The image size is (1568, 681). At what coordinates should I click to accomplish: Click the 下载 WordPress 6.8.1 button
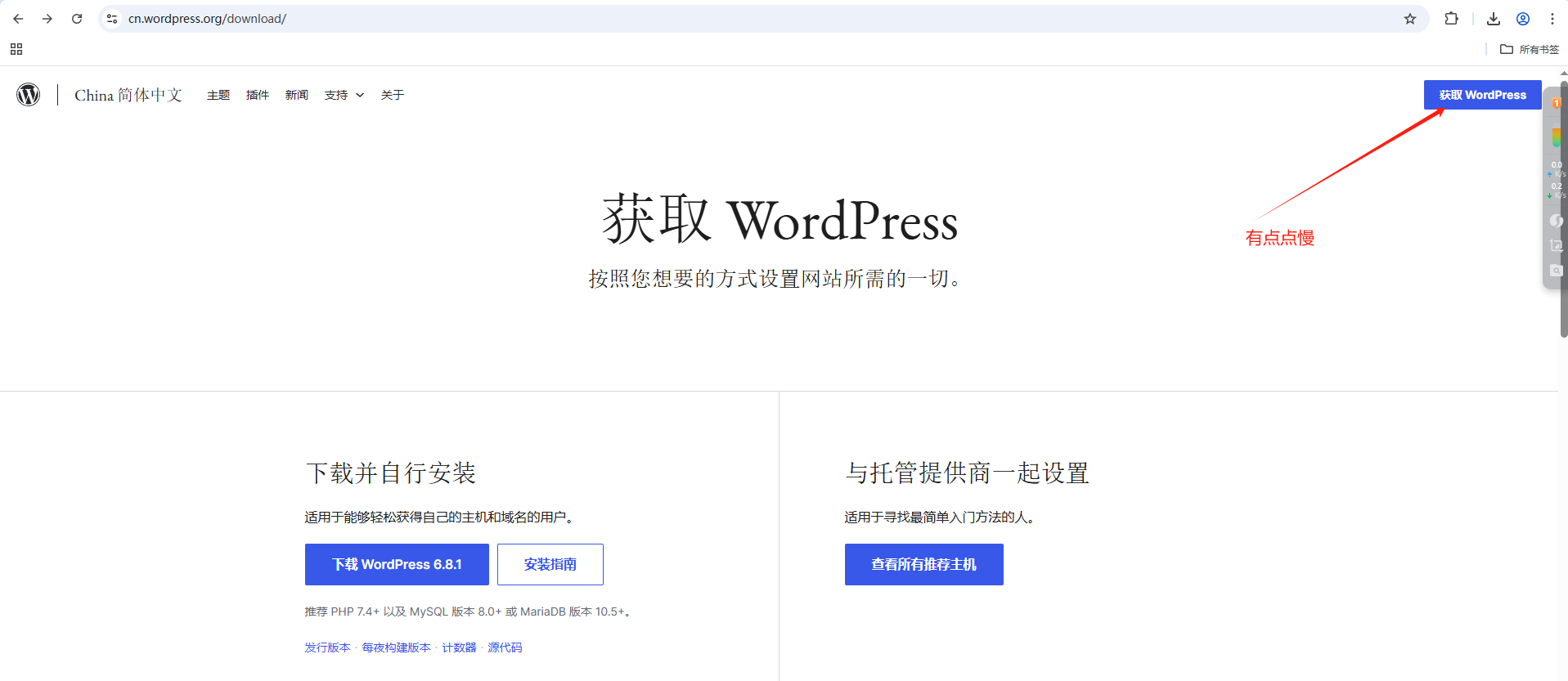[397, 564]
